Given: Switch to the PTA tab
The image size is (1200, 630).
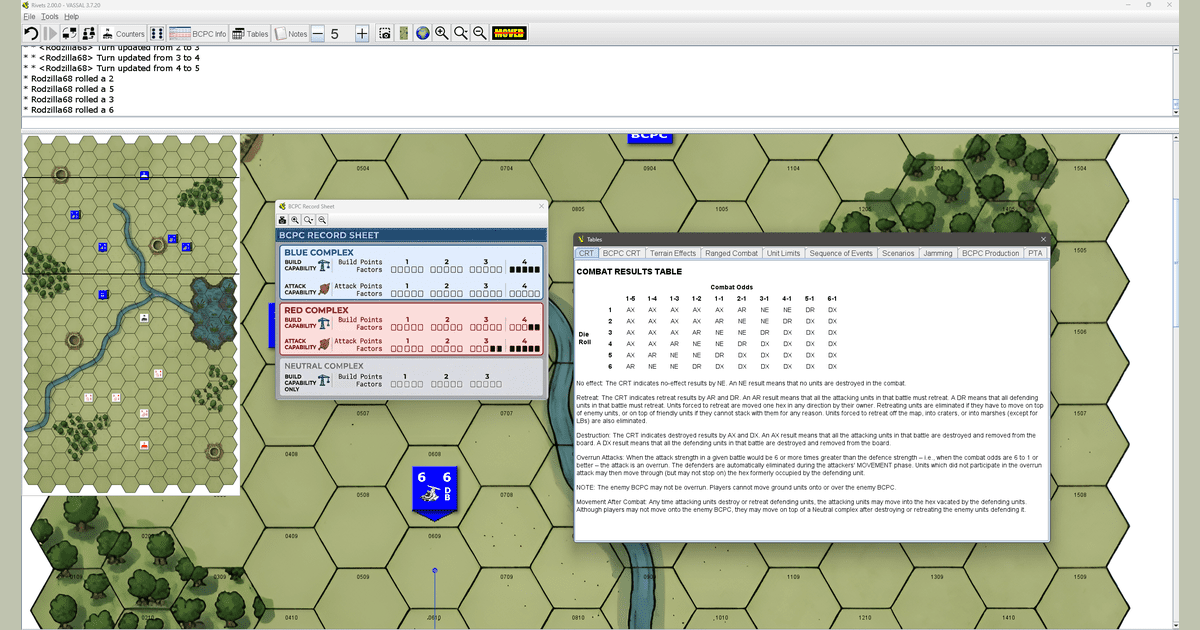Looking at the screenshot, I should 1035,253.
